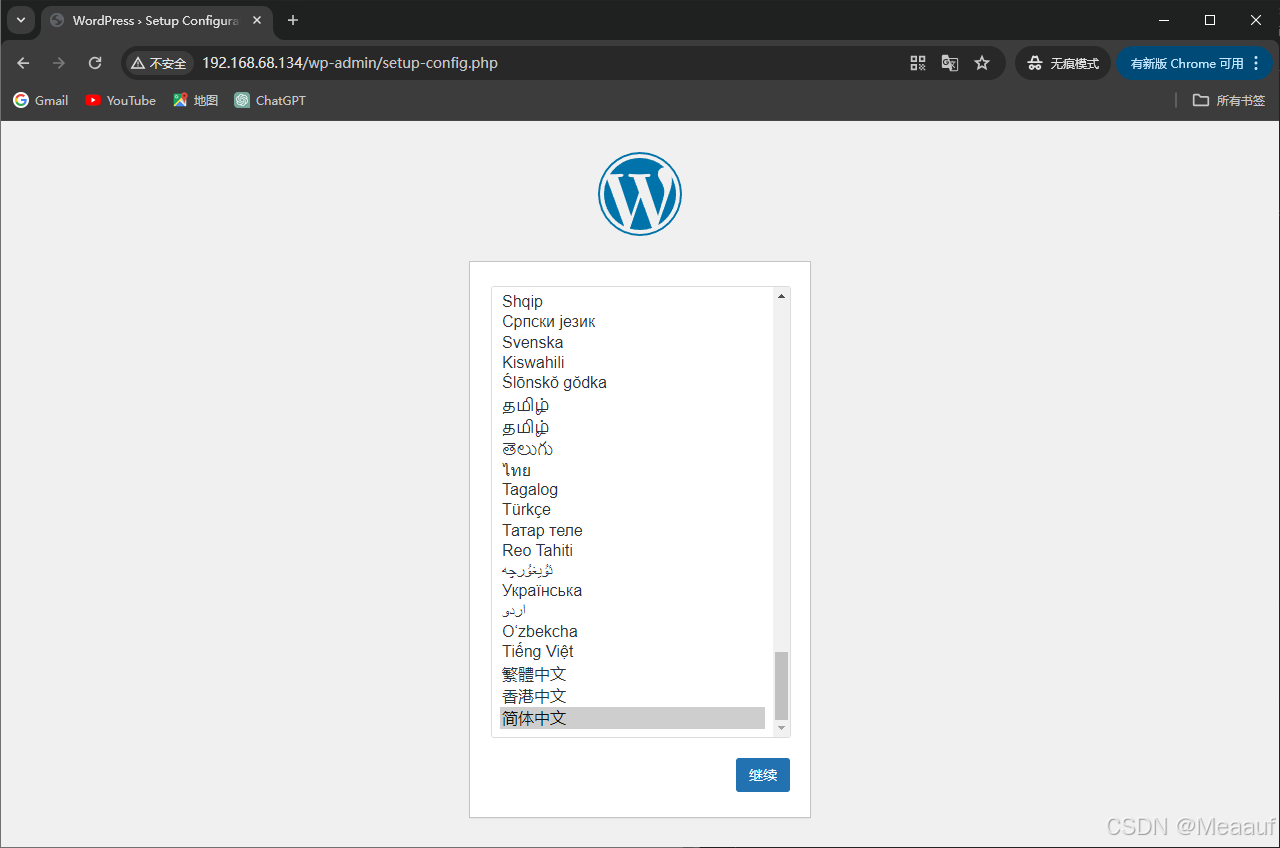Open the 地图 maps bookmark
Screen dimensions: 1280x848
[195, 100]
